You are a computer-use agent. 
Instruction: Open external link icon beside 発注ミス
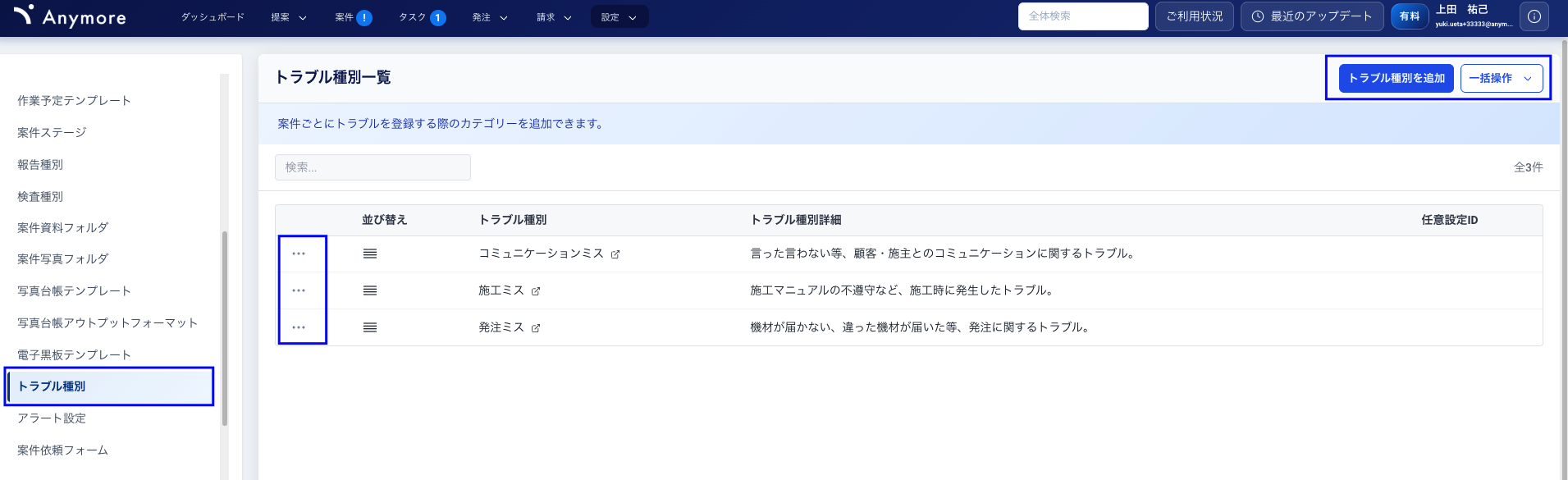pos(536,328)
